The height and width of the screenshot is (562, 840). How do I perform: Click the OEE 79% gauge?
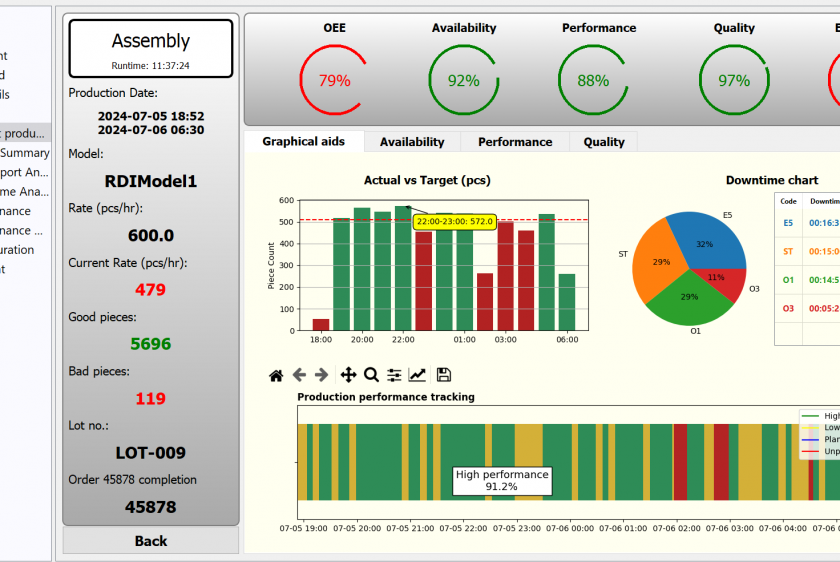[334, 80]
